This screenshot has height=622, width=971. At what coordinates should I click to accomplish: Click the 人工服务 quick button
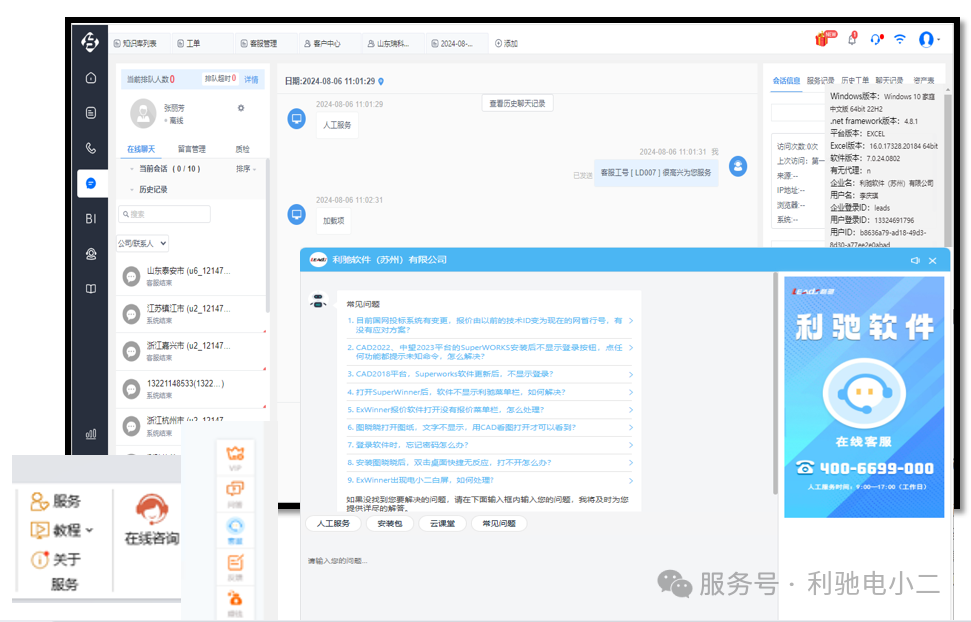pyautogui.click(x=333, y=523)
